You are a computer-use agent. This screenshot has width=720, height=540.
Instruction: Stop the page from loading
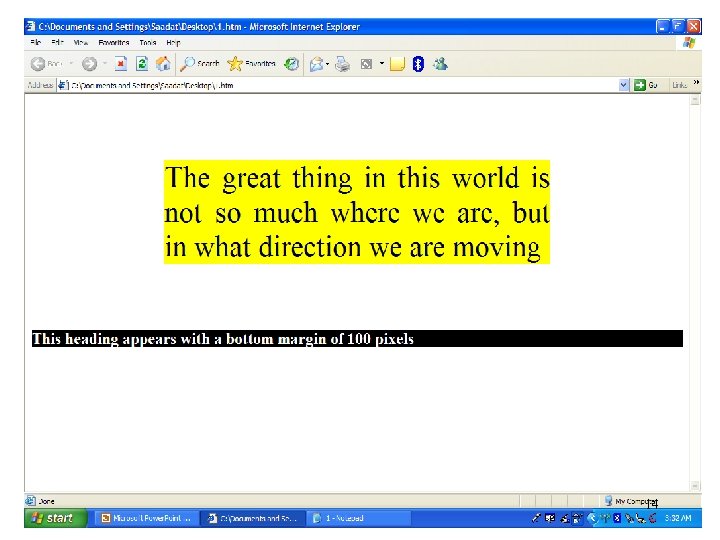pos(120,64)
